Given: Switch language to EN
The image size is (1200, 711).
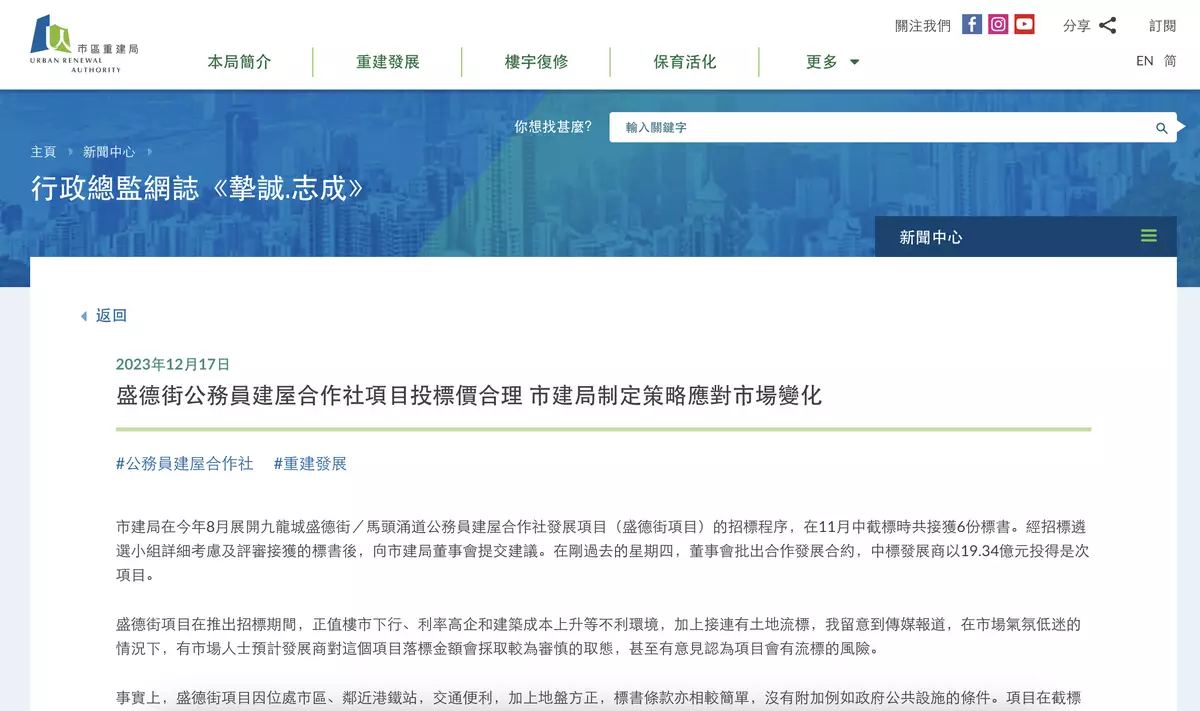Looking at the screenshot, I should (x=1145, y=61).
